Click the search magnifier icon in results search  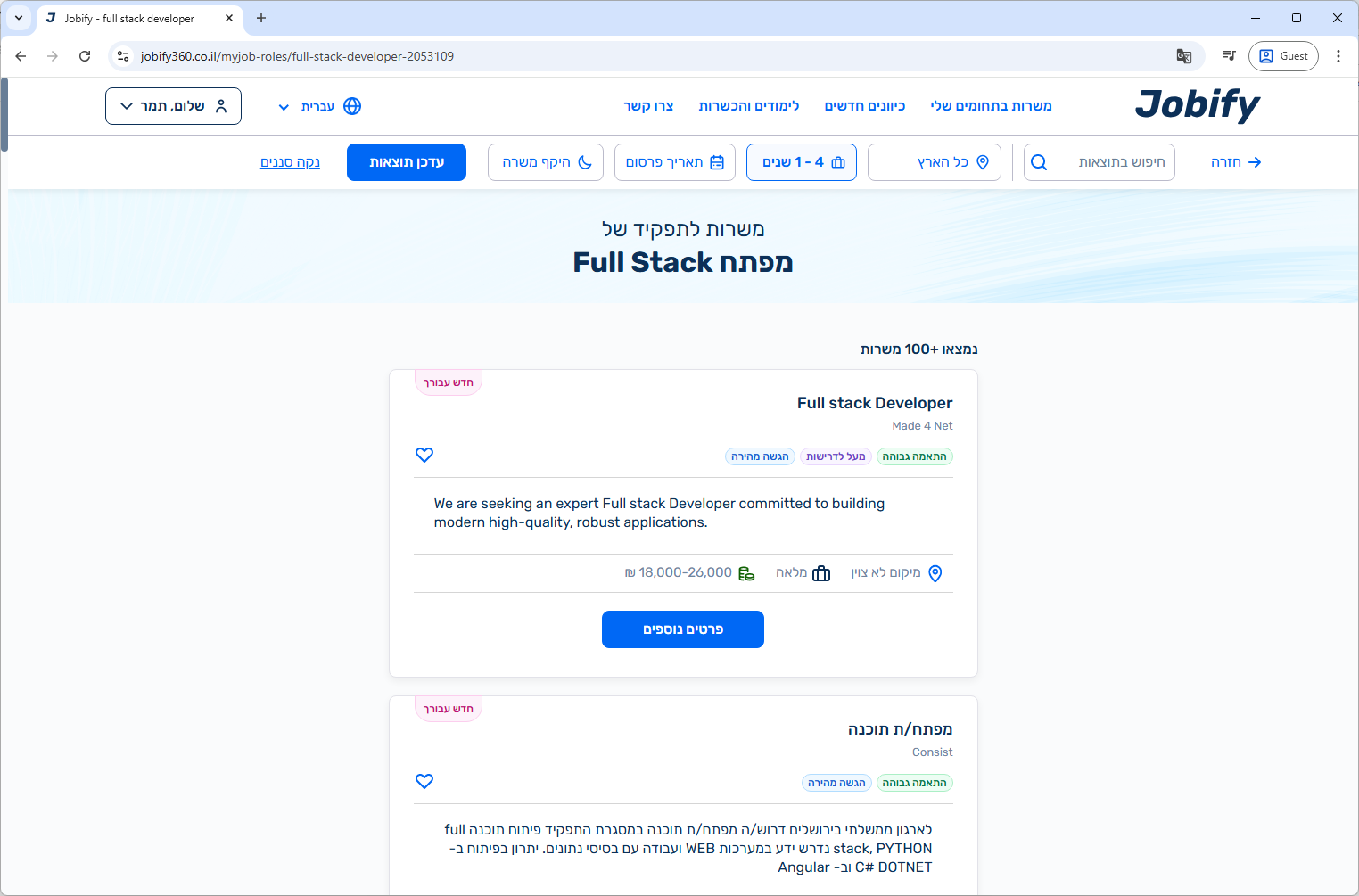(1039, 162)
